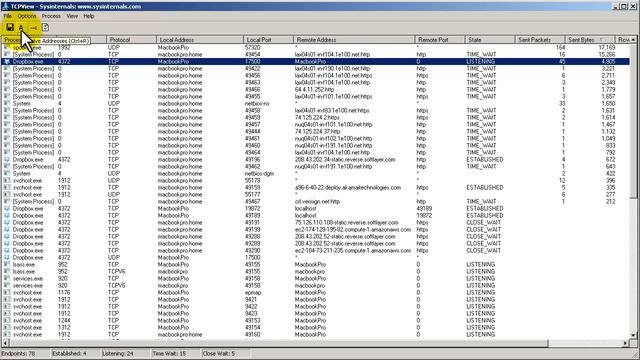Viewport: 640px width, 360px height.
Task: Click the horizontal scrollbar left arrow
Action: click(x=5, y=343)
